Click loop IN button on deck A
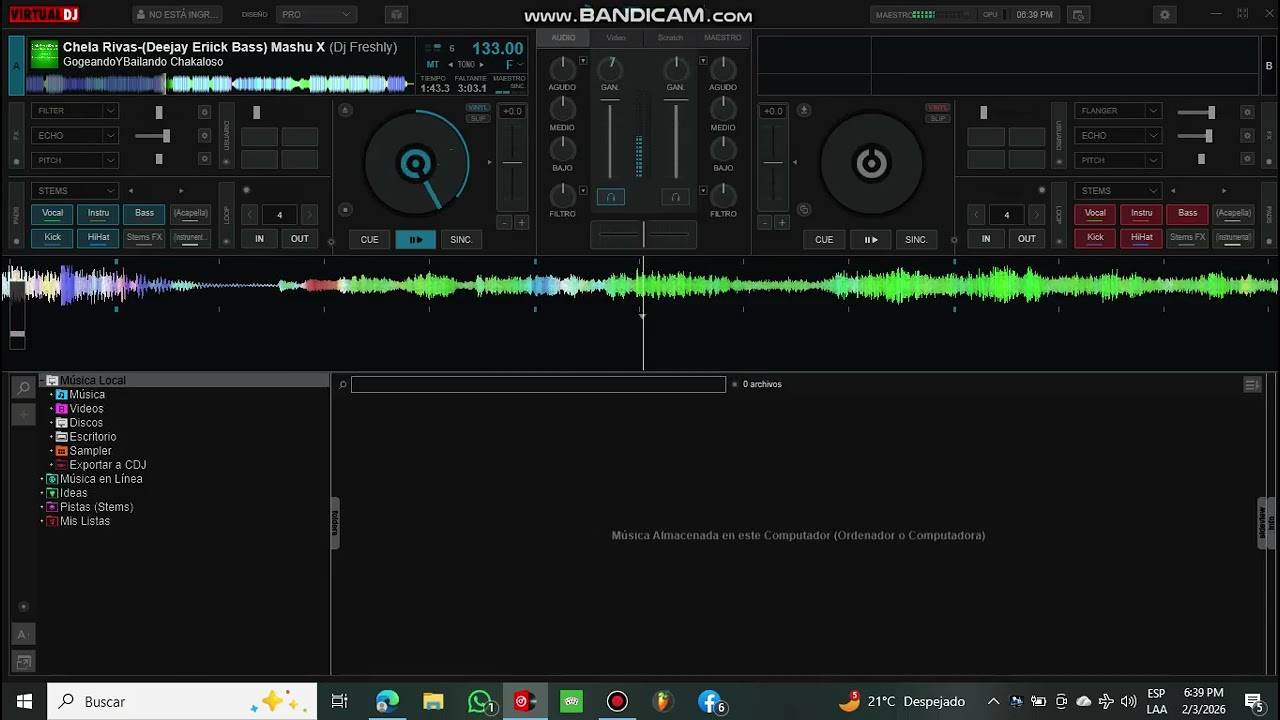Viewport: 1280px width, 720px height. tap(259, 239)
